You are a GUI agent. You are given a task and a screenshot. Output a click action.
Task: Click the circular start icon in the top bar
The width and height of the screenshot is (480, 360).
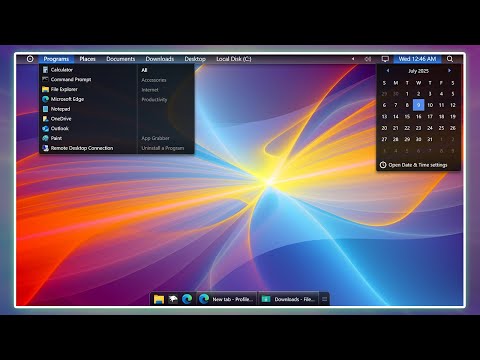(30, 59)
